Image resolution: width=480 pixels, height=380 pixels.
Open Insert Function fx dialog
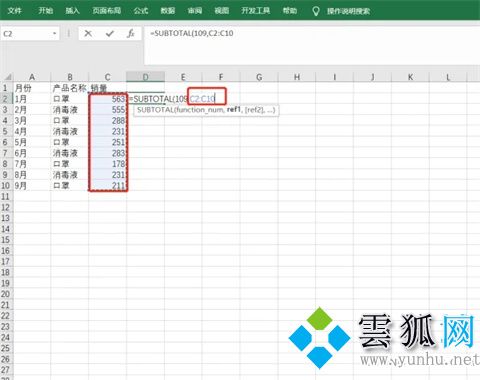(x=131, y=33)
